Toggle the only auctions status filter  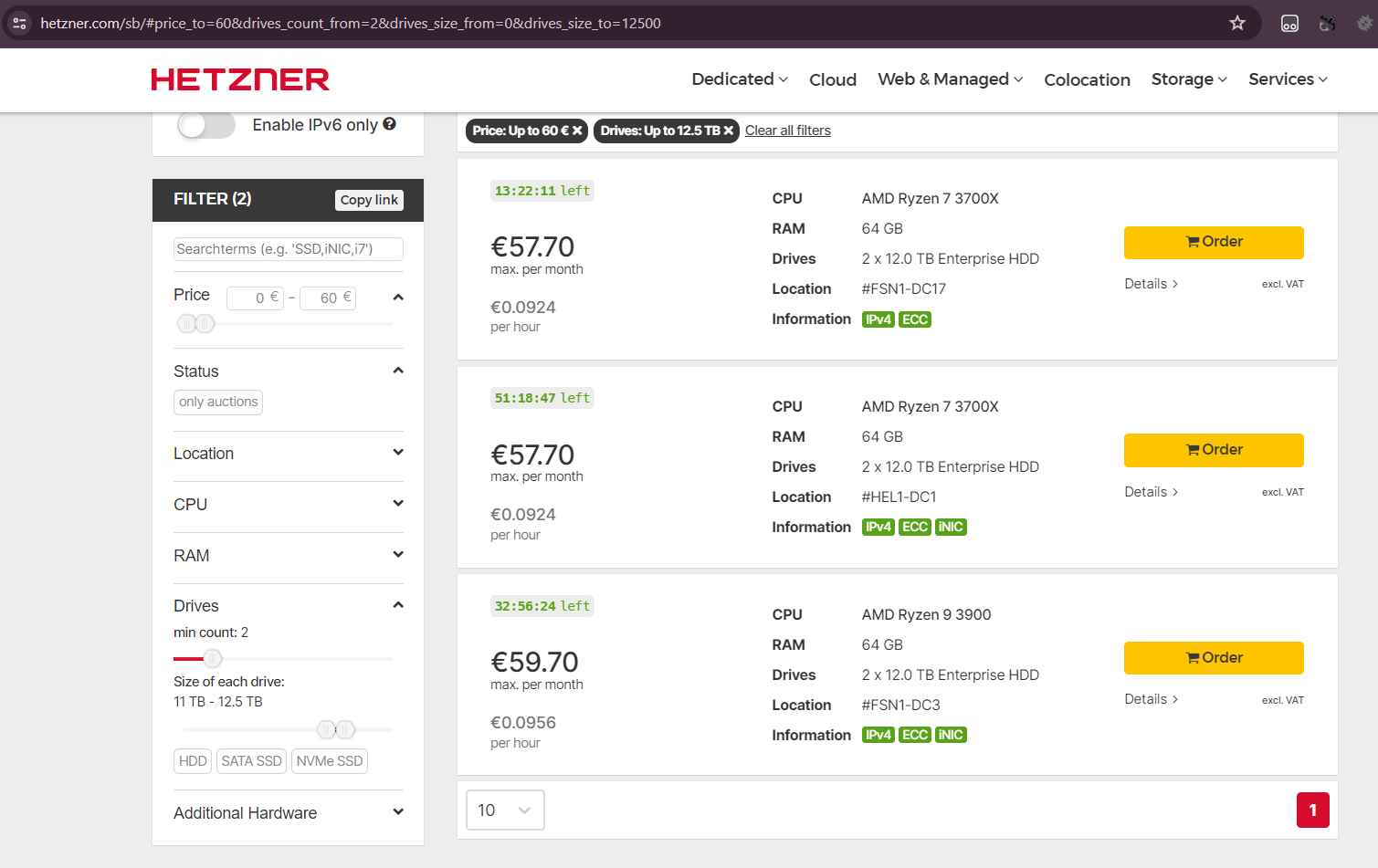click(218, 402)
